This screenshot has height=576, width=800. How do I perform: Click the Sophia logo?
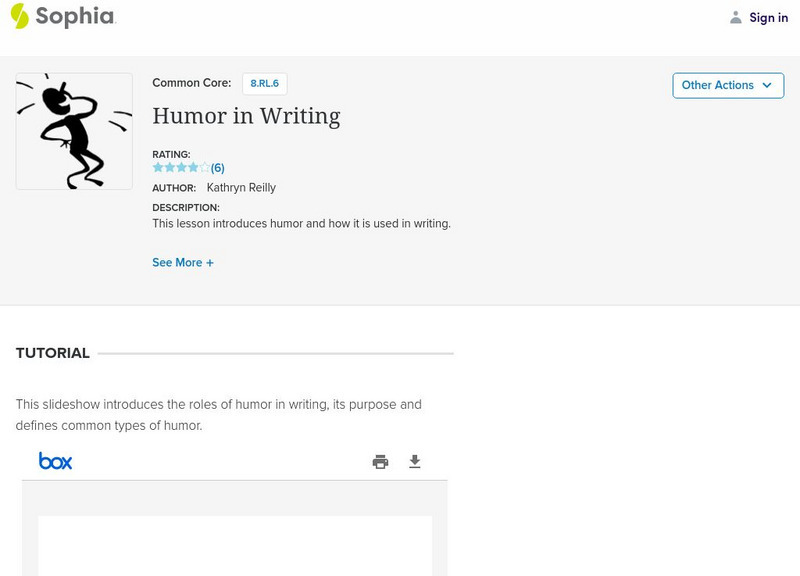pyautogui.click(x=62, y=16)
